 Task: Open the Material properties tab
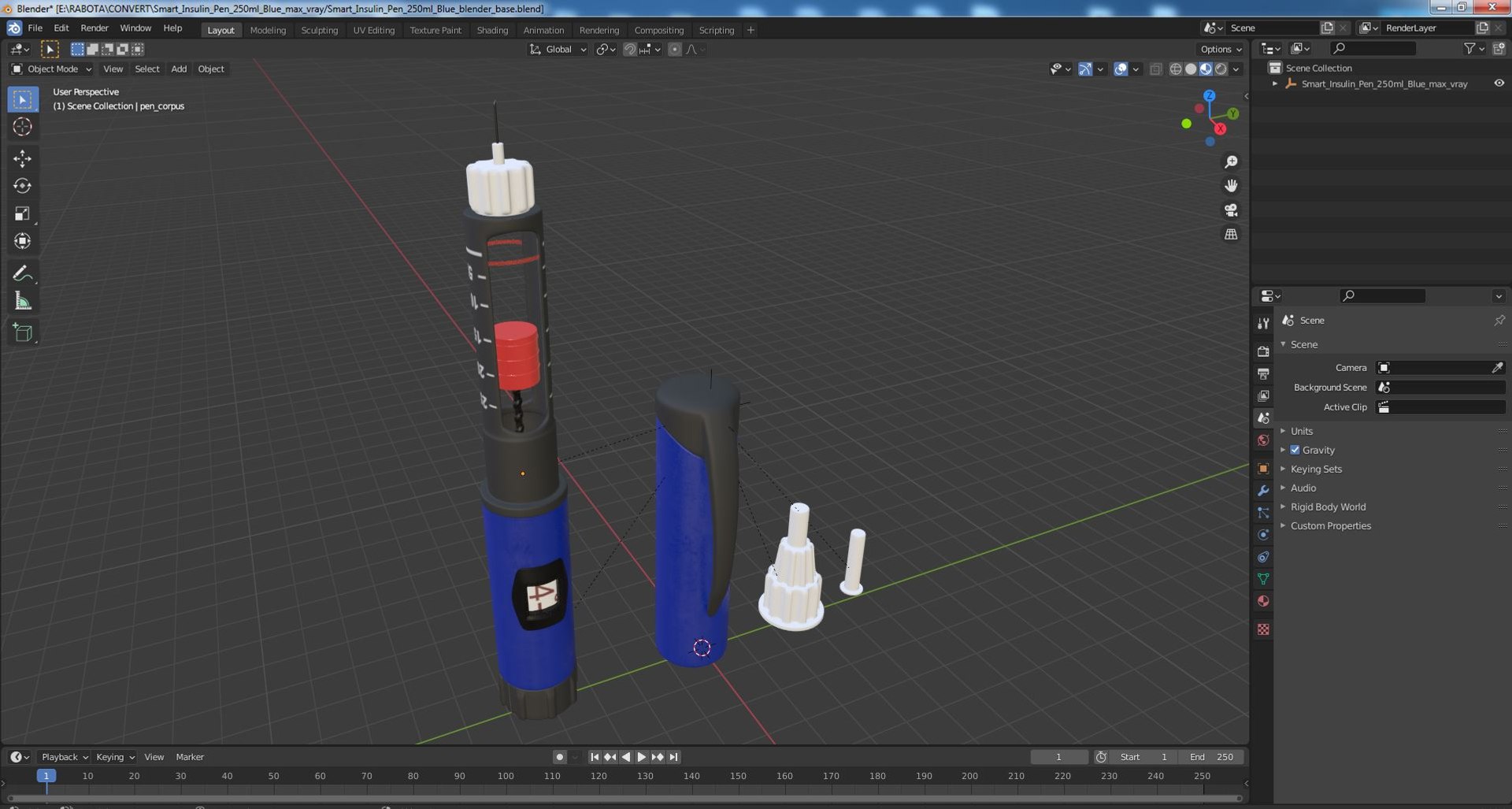(x=1263, y=601)
